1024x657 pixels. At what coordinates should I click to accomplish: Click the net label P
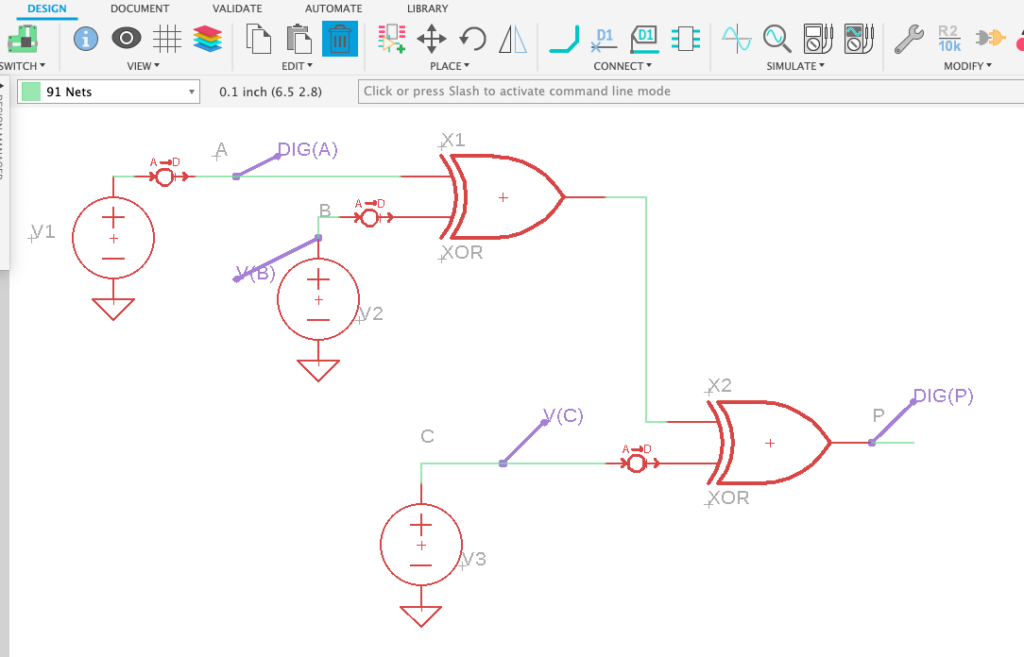[878, 415]
